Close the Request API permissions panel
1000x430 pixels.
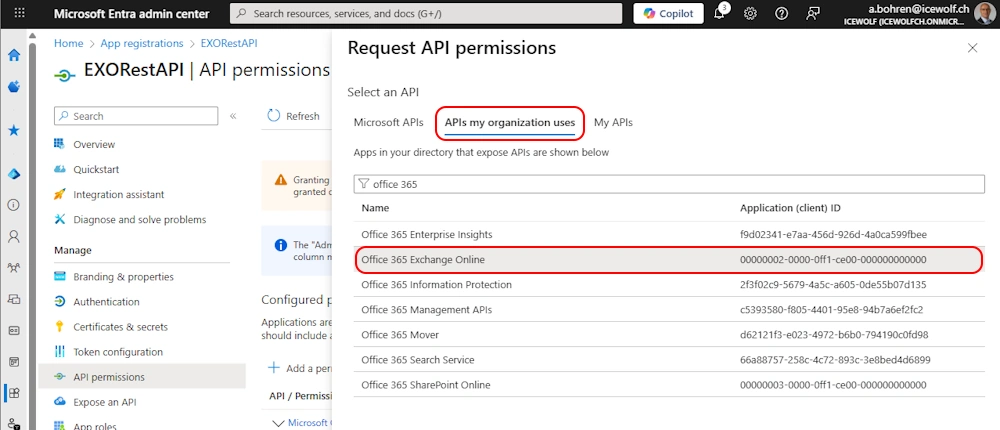[973, 48]
